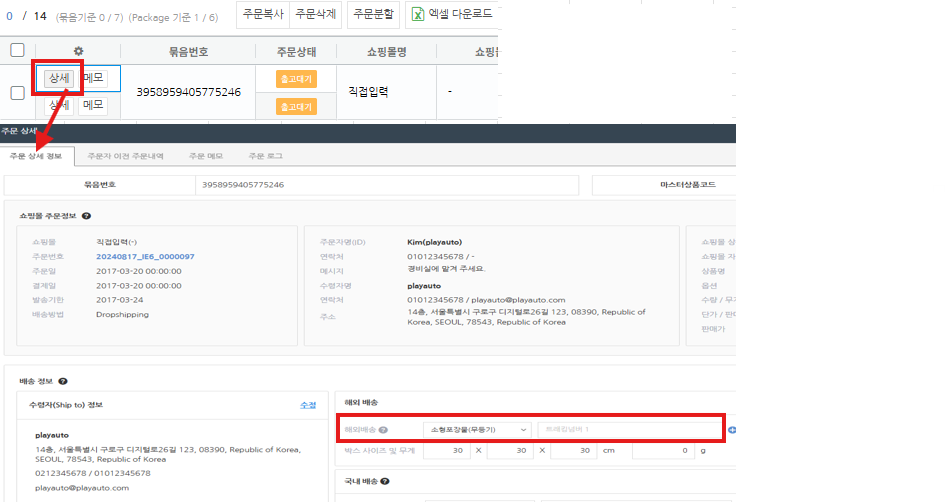Click the 박스 사이즈 및 무게 label
946x502 pixels.
pyautogui.click(x=379, y=451)
